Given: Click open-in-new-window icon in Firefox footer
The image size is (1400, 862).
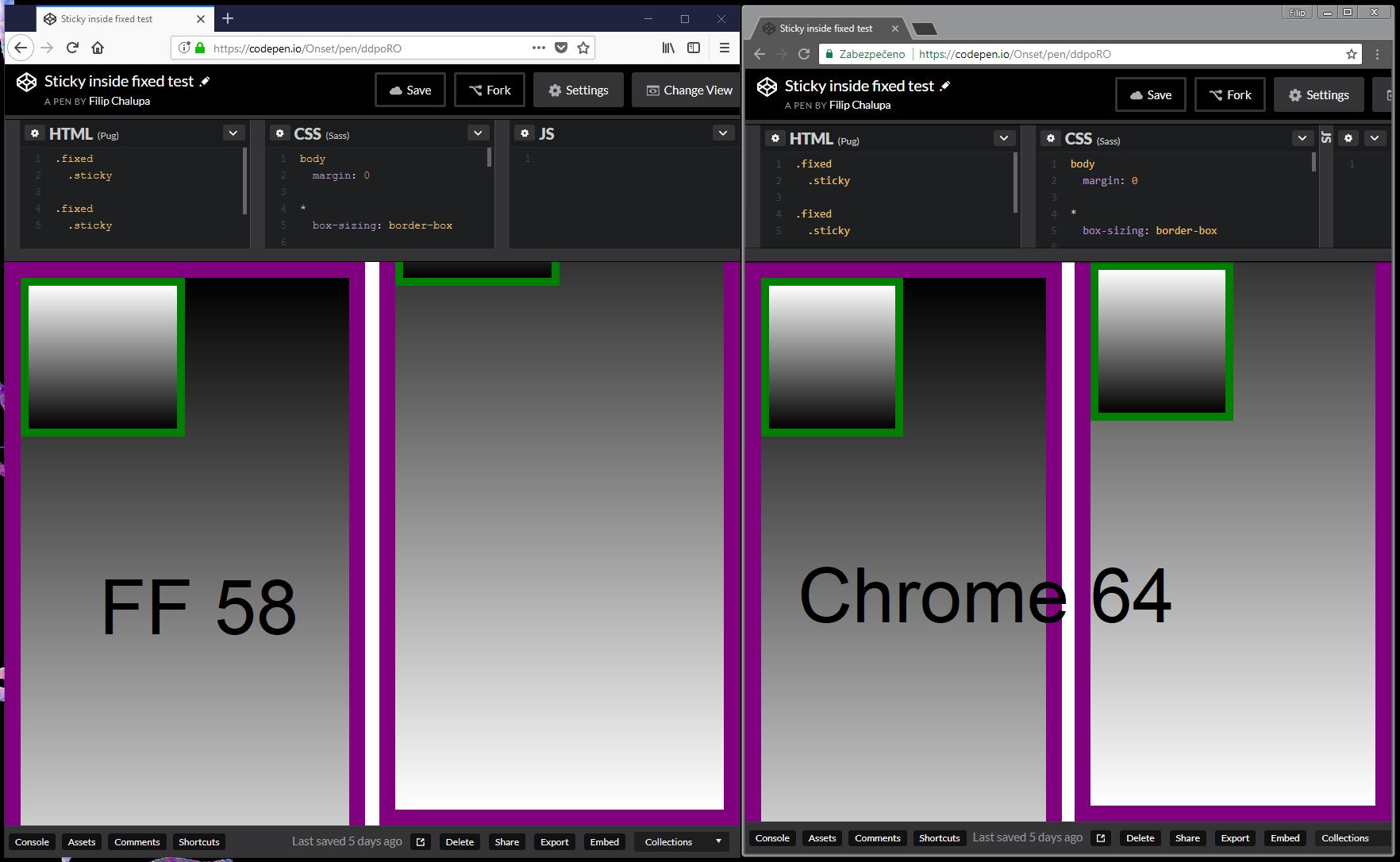Looking at the screenshot, I should (x=421, y=841).
